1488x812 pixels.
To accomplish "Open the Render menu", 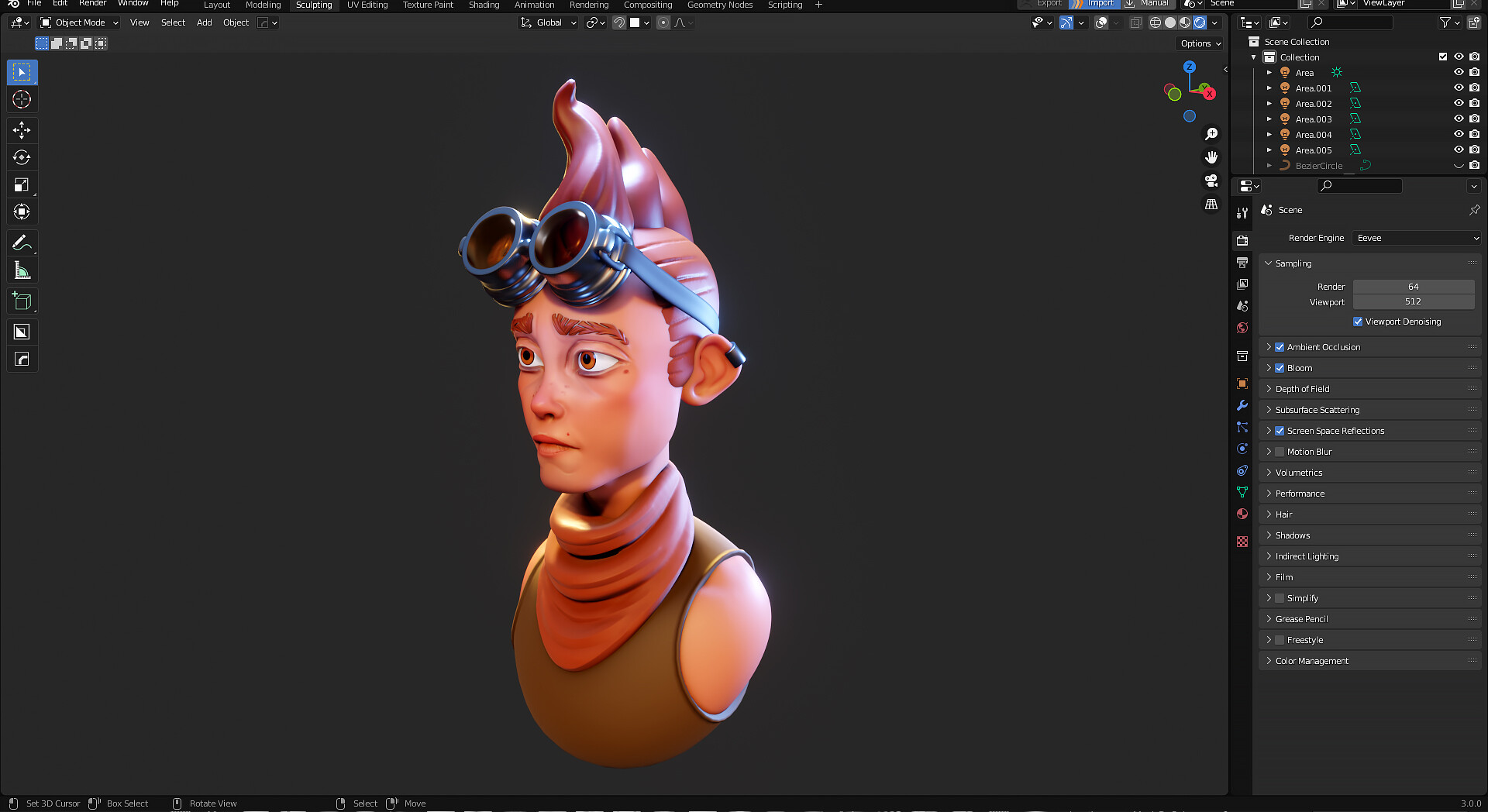I will click(x=92, y=3).
